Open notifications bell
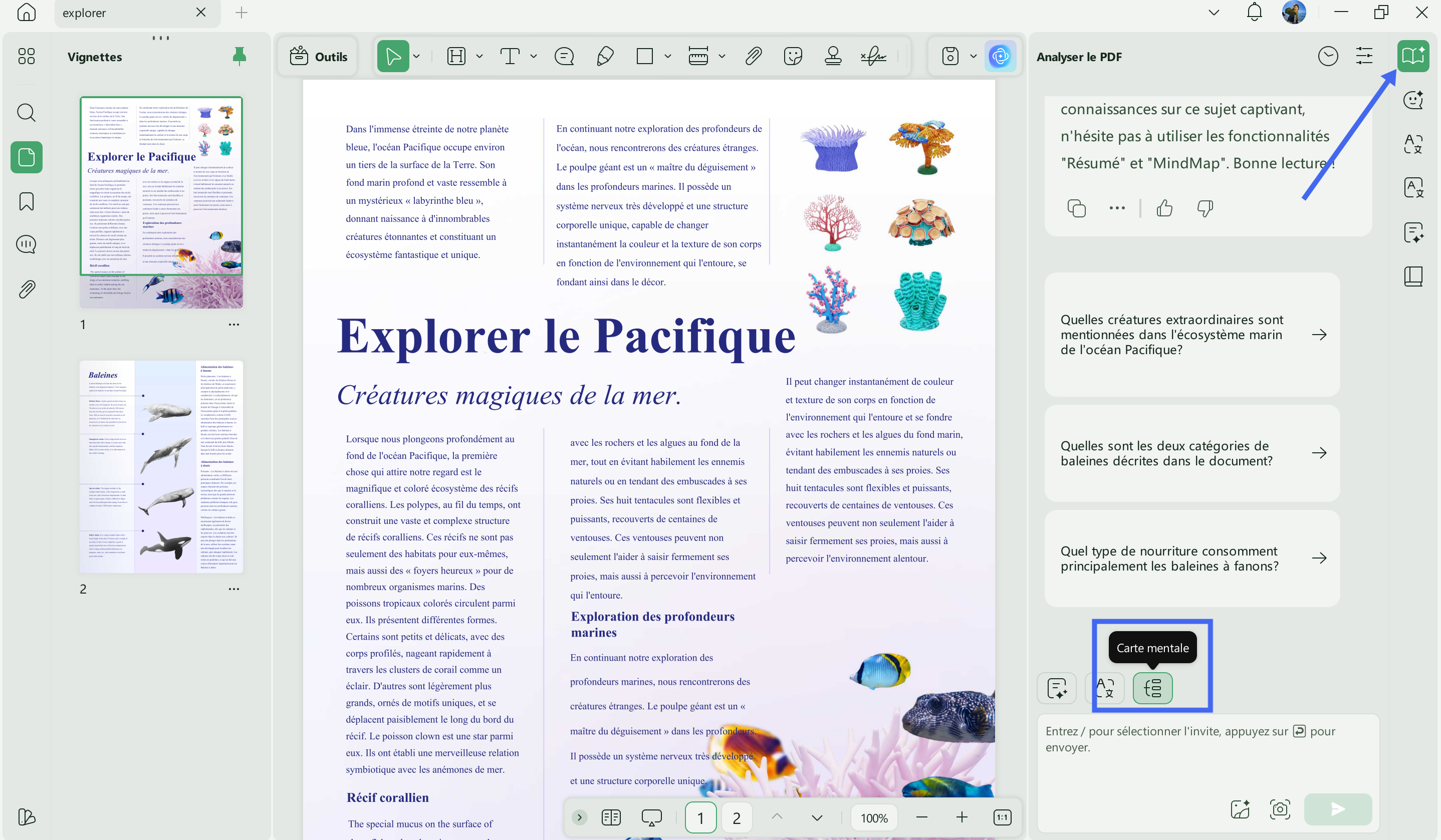The height and width of the screenshot is (840, 1441). tap(1254, 12)
